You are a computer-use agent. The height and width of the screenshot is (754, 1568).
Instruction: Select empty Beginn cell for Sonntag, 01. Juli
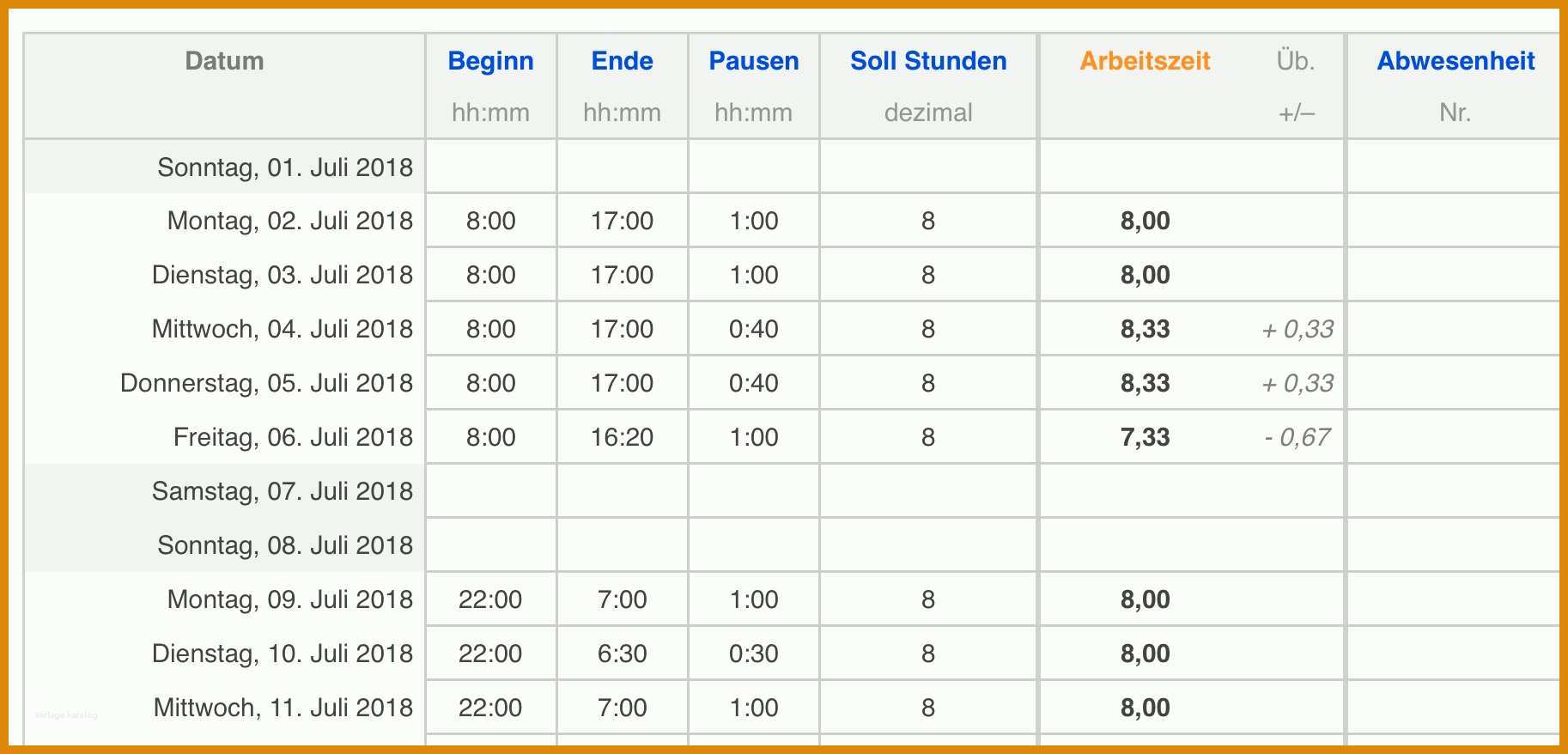pos(491,167)
